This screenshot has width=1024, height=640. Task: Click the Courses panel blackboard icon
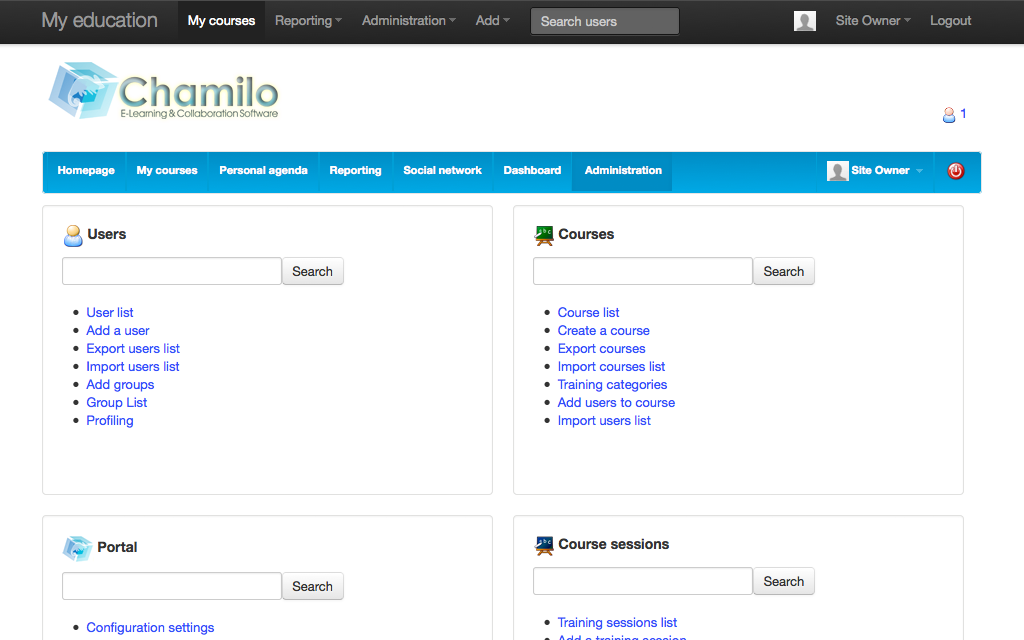click(544, 234)
